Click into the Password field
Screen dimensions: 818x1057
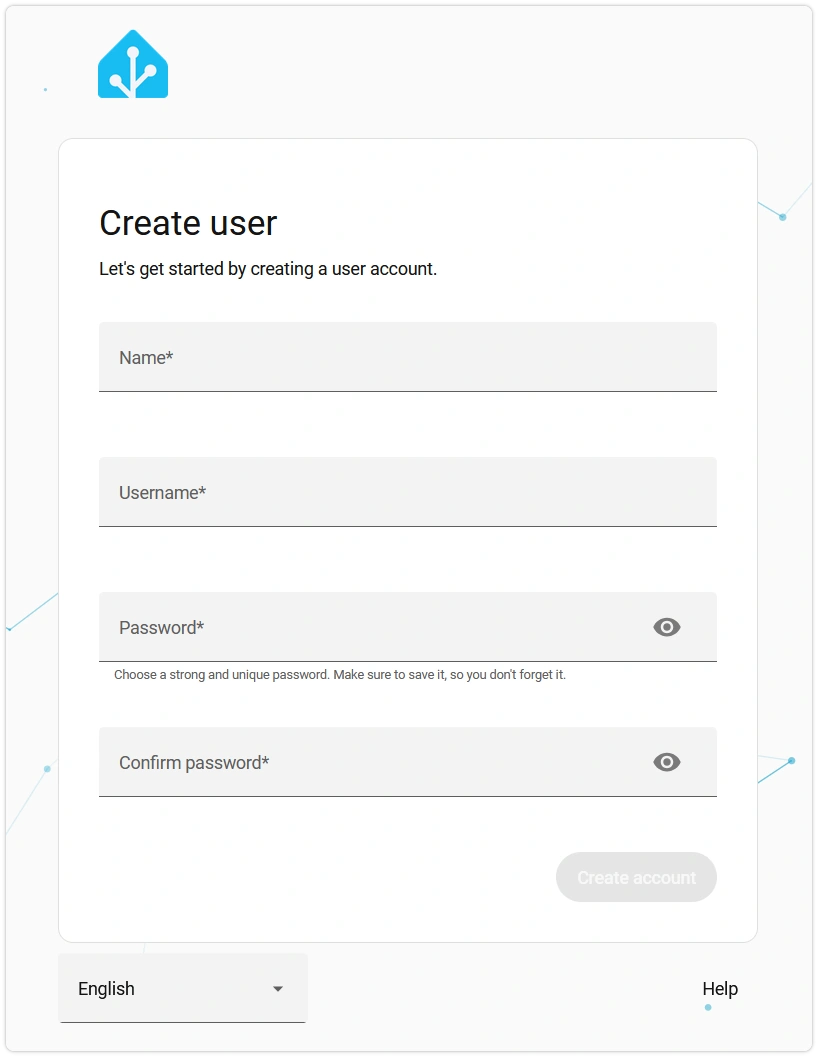click(407, 627)
